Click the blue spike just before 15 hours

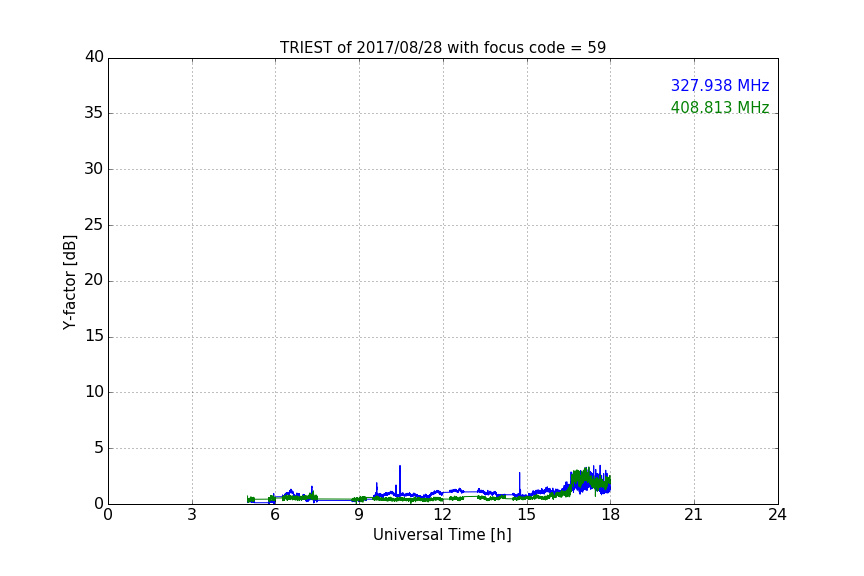coord(520,482)
